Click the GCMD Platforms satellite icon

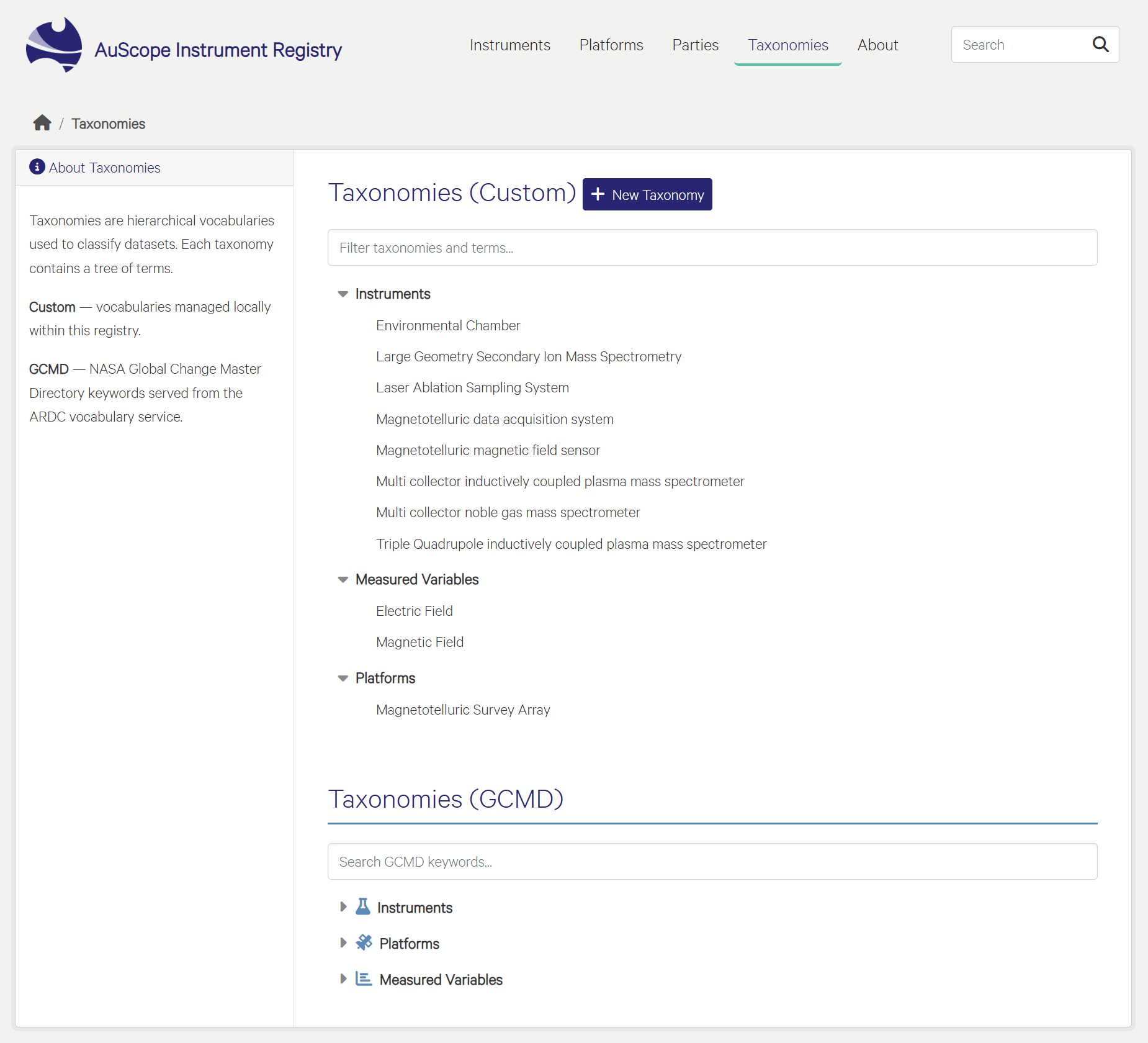point(364,943)
